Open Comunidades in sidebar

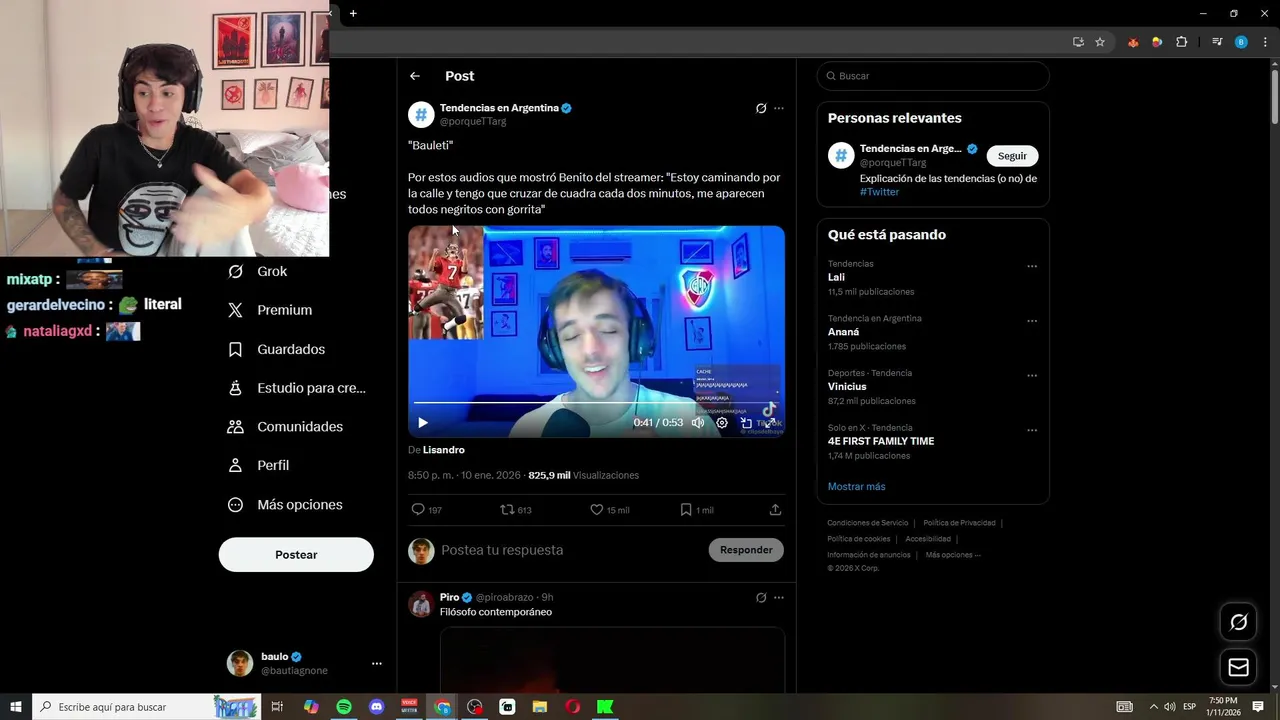(x=285, y=427)
